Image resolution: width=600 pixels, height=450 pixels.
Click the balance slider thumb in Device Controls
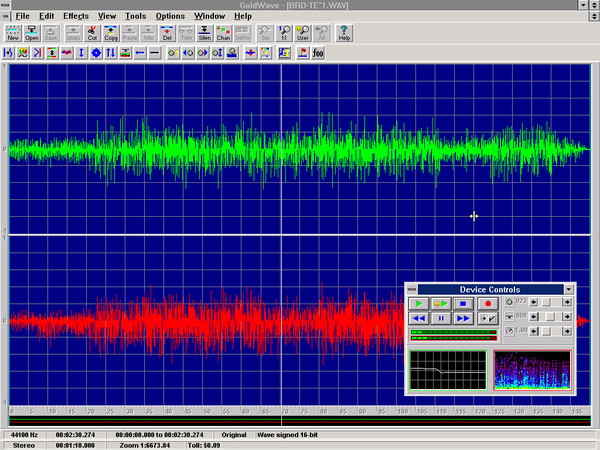pyautogui.click(x=550, y=317)
